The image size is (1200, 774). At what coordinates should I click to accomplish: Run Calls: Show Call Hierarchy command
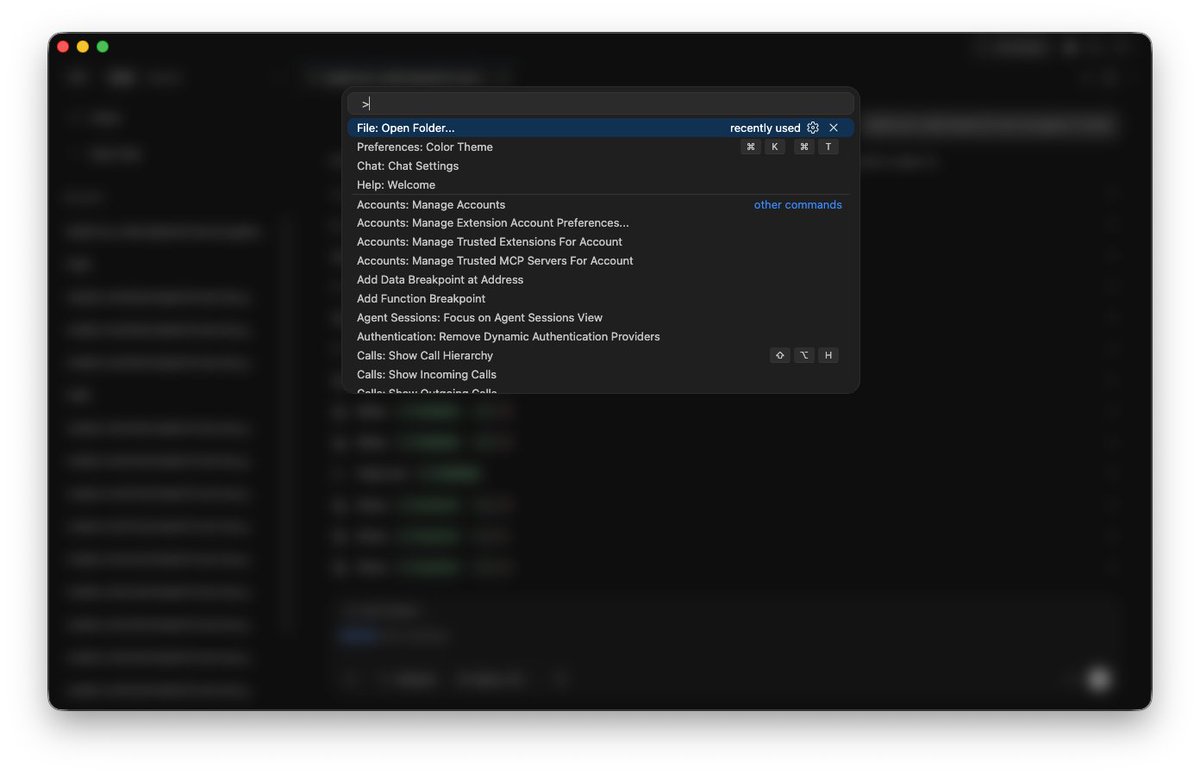(x=600, y=356)
